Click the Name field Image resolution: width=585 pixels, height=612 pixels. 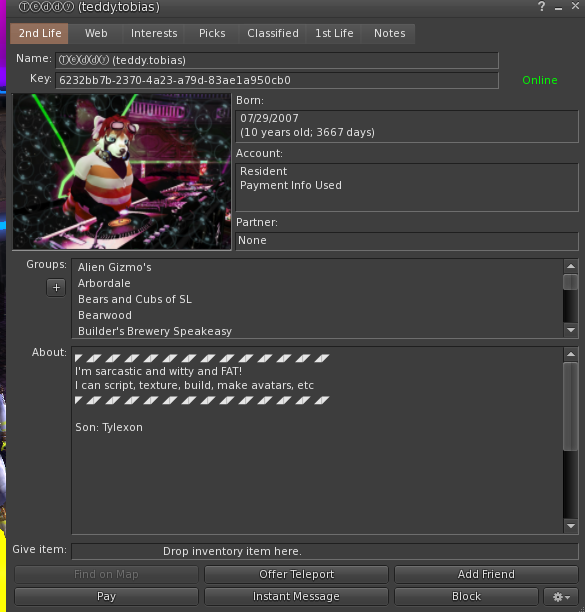point(277,60)
